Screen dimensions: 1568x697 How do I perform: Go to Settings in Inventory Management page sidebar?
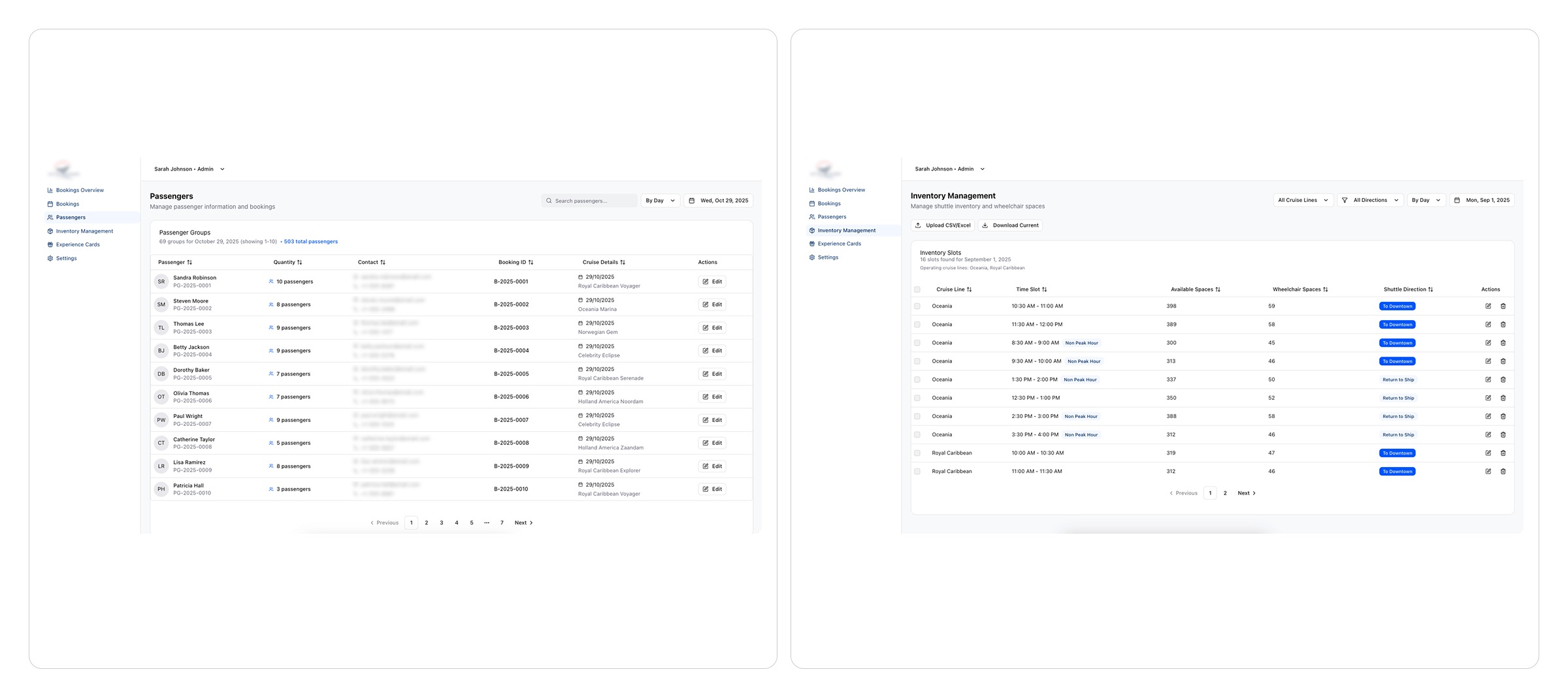(828, 257)
